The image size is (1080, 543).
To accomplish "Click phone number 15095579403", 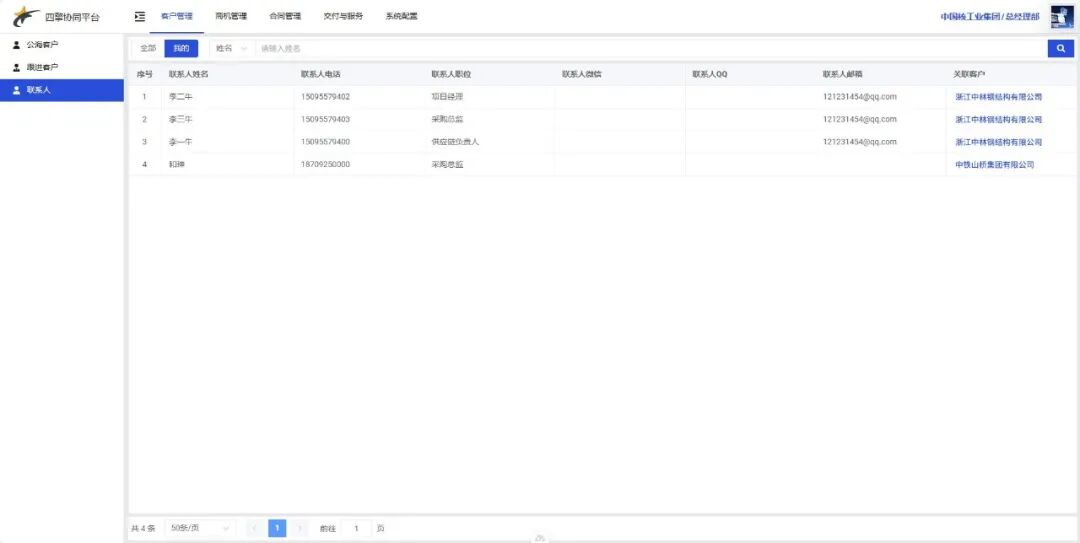I will pos(325,120).
